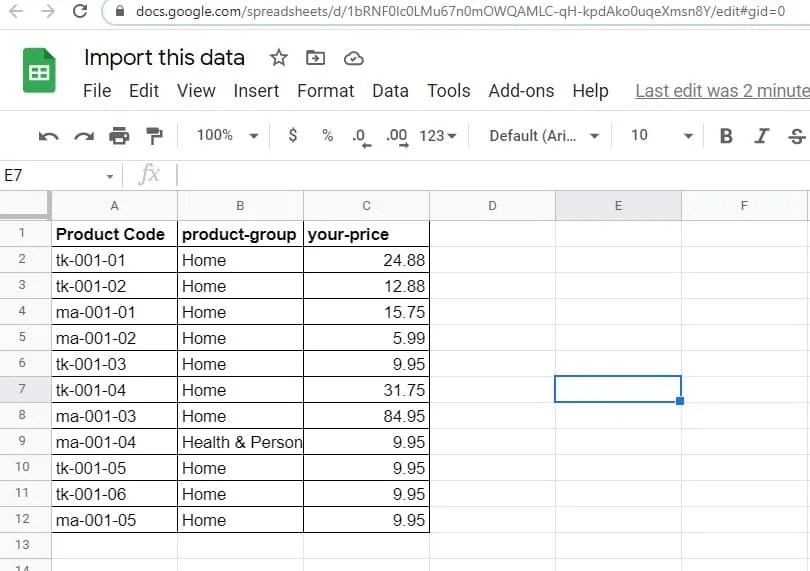Open the Format menu
The image size is (810, 571).
click(x=325, y=91)
